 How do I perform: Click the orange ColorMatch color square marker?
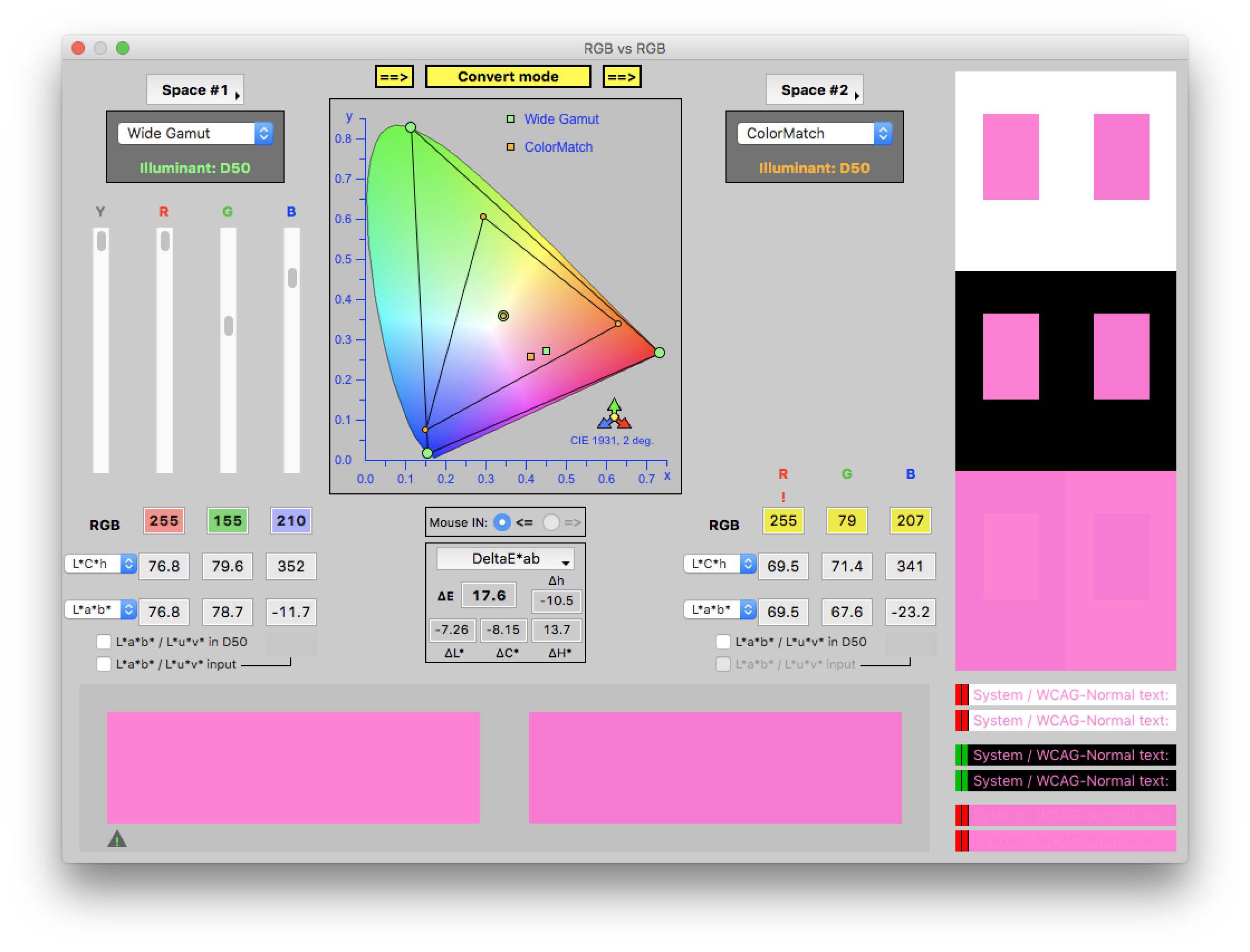click(x=530, y=357)
